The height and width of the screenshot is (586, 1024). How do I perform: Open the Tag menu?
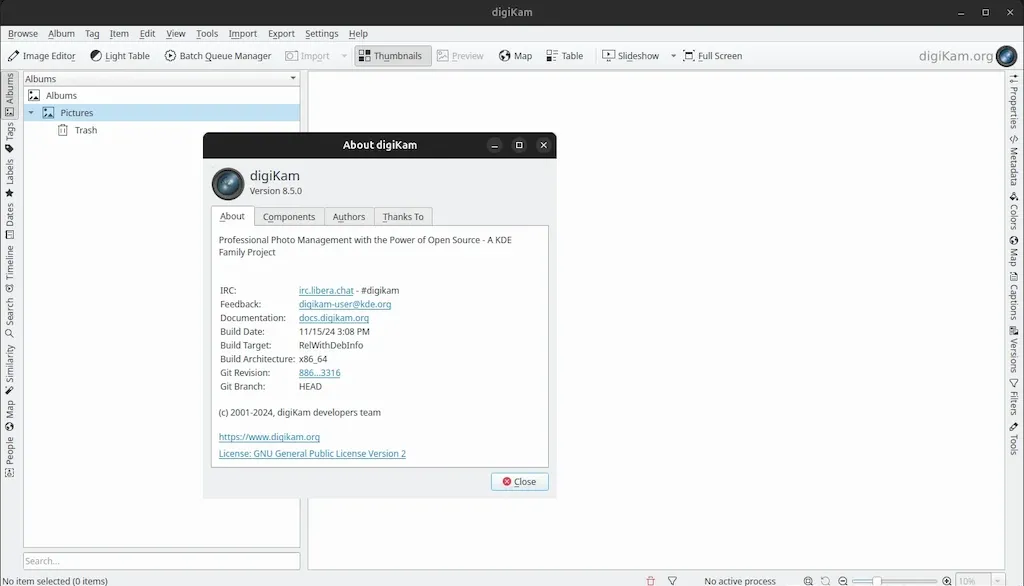point(92,34)
